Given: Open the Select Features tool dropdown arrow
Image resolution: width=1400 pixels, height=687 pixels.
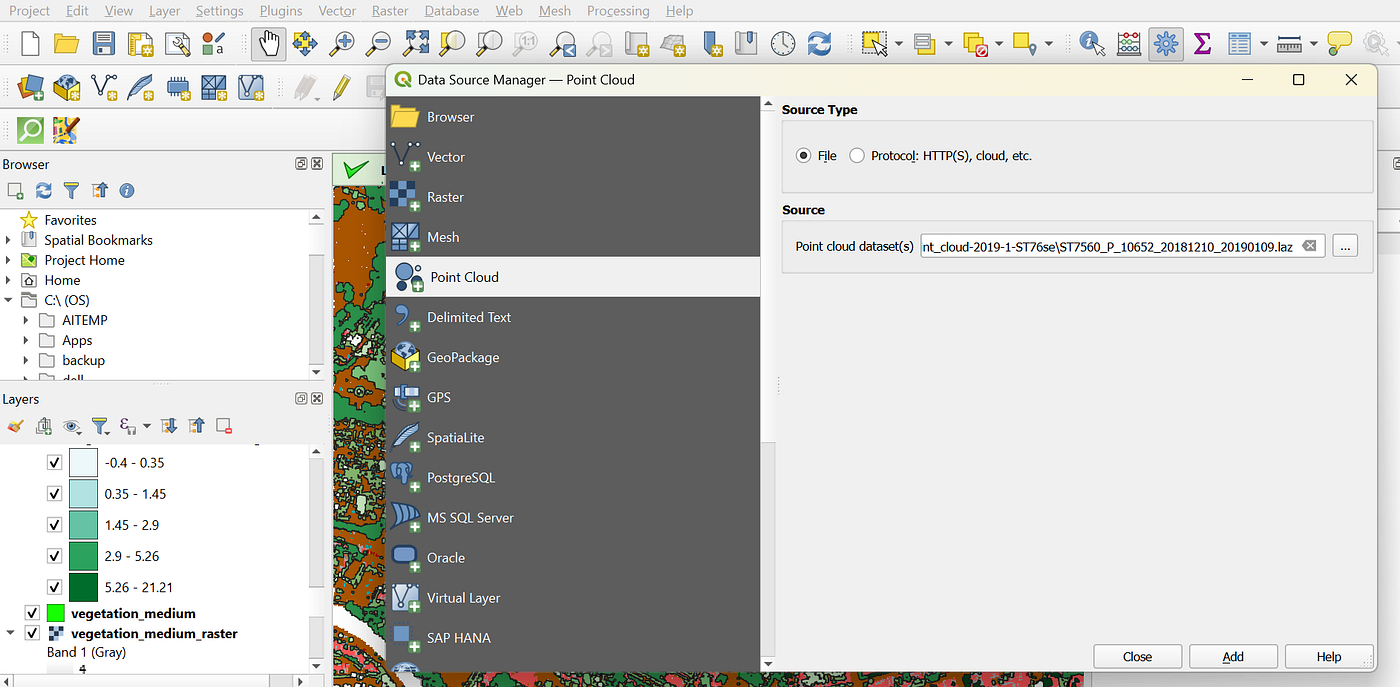Looking at the screenshot, I should tap(899, 43).
